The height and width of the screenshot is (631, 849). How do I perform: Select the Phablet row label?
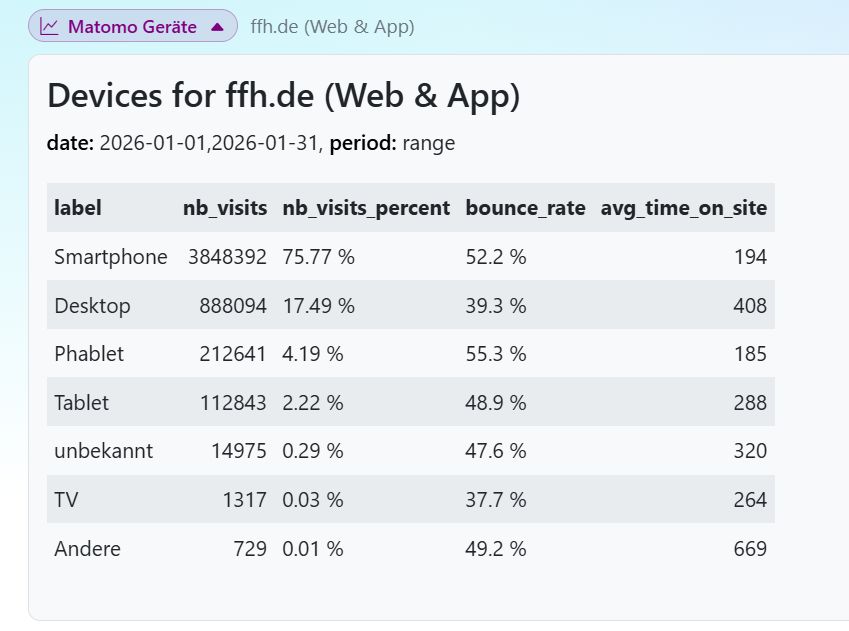(91, 354)
